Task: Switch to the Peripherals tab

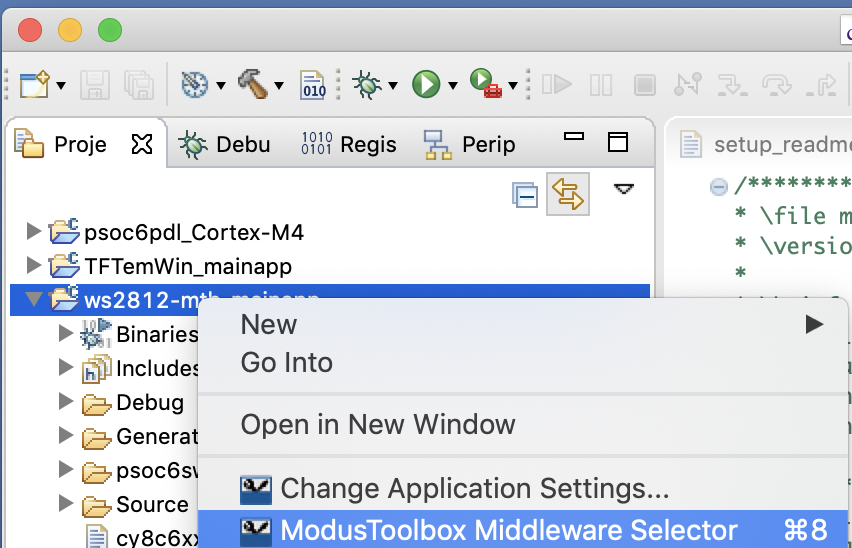Action: coord(469,144)
